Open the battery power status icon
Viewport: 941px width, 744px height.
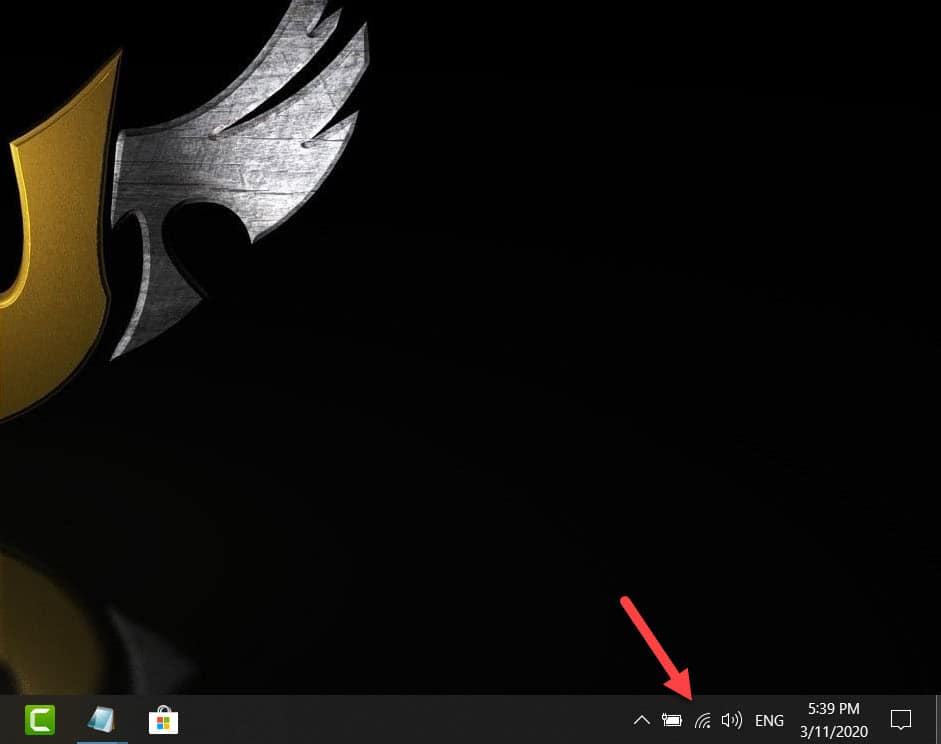[672, 720]
